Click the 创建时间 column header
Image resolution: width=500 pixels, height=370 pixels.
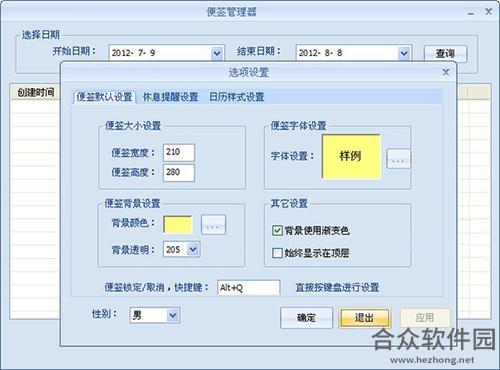point(35,92)
